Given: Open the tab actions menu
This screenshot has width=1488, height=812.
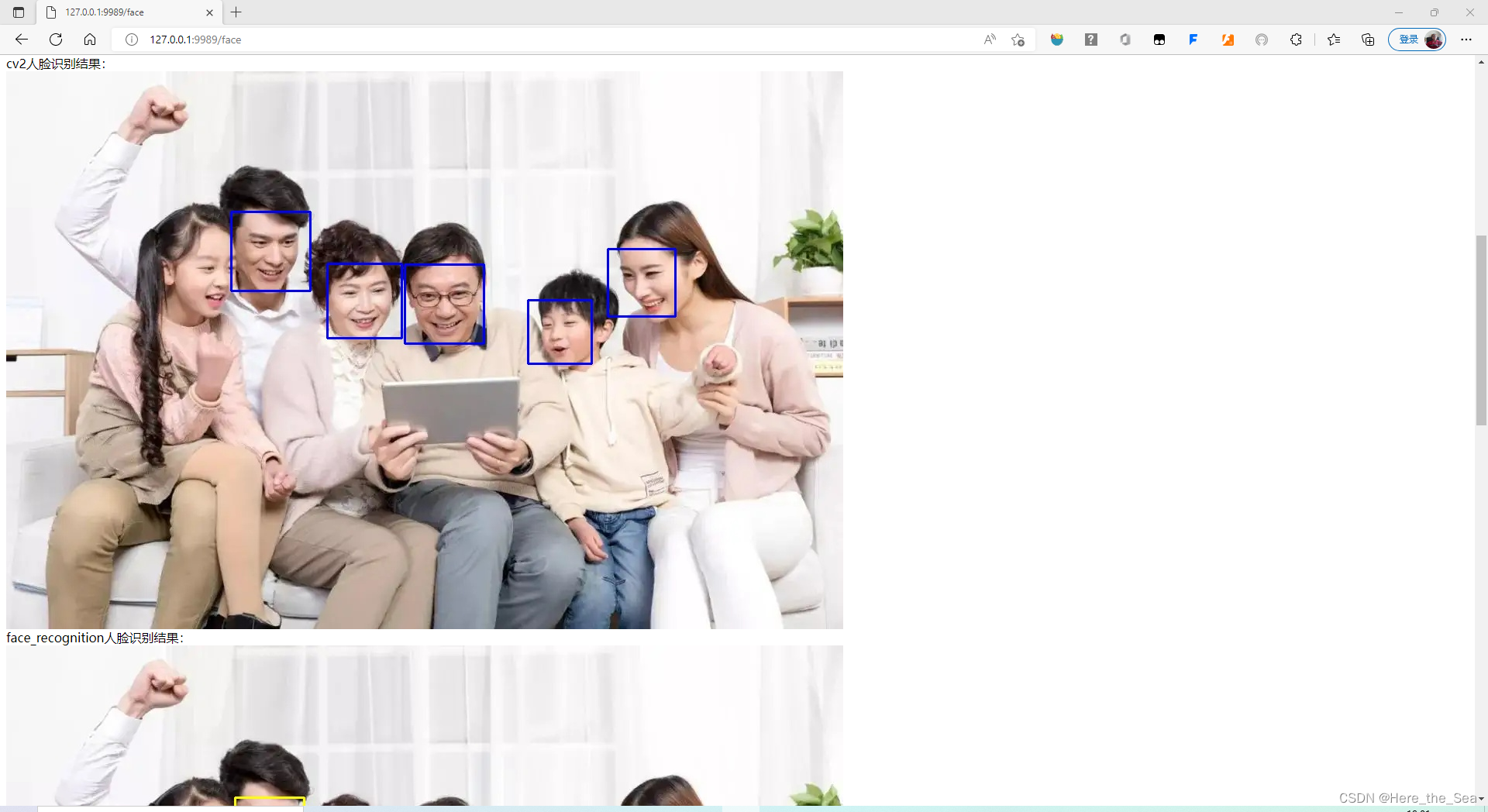Looking at the screenshot, I should coord(19,12).
